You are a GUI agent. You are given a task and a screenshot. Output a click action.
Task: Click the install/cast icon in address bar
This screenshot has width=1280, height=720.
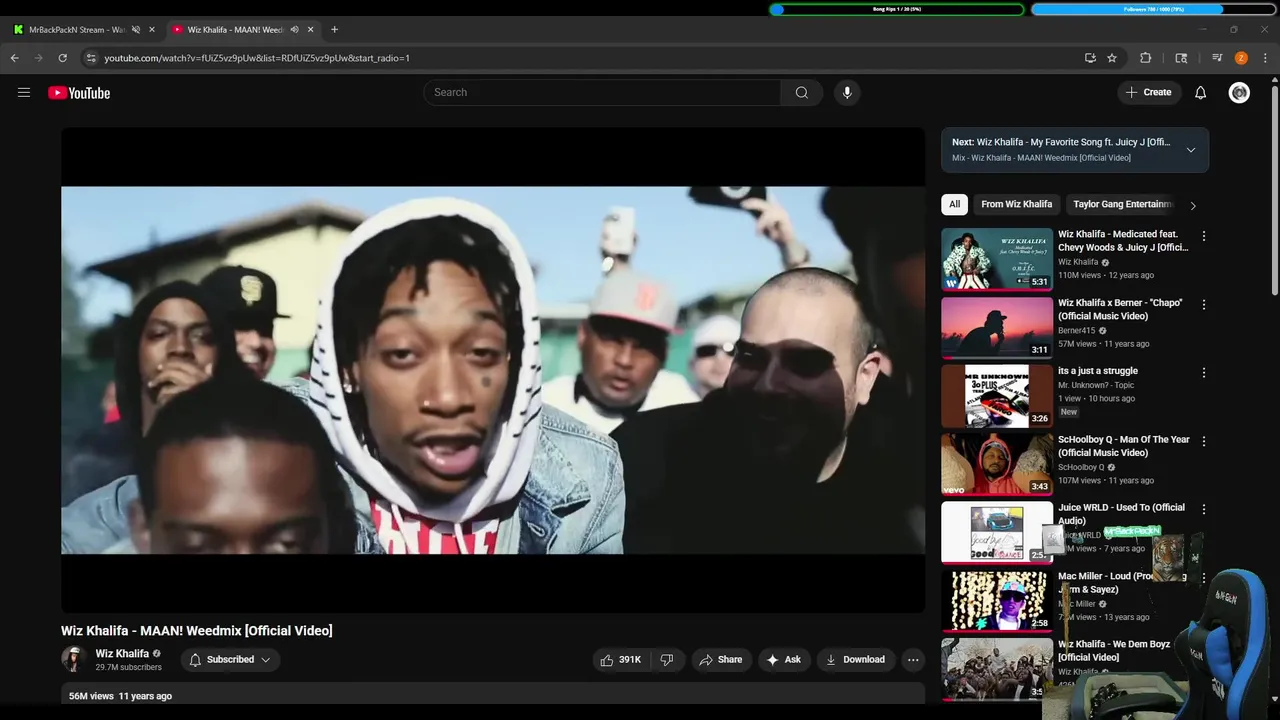1090,58
